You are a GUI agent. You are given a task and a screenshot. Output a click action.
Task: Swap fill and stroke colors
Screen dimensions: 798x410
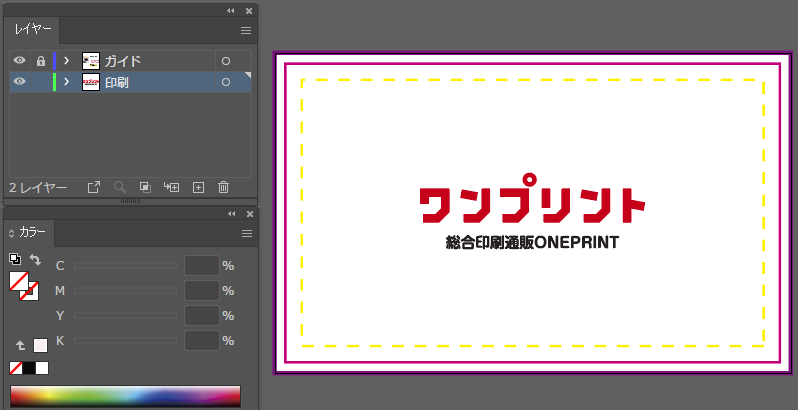(x=36, y=260)
